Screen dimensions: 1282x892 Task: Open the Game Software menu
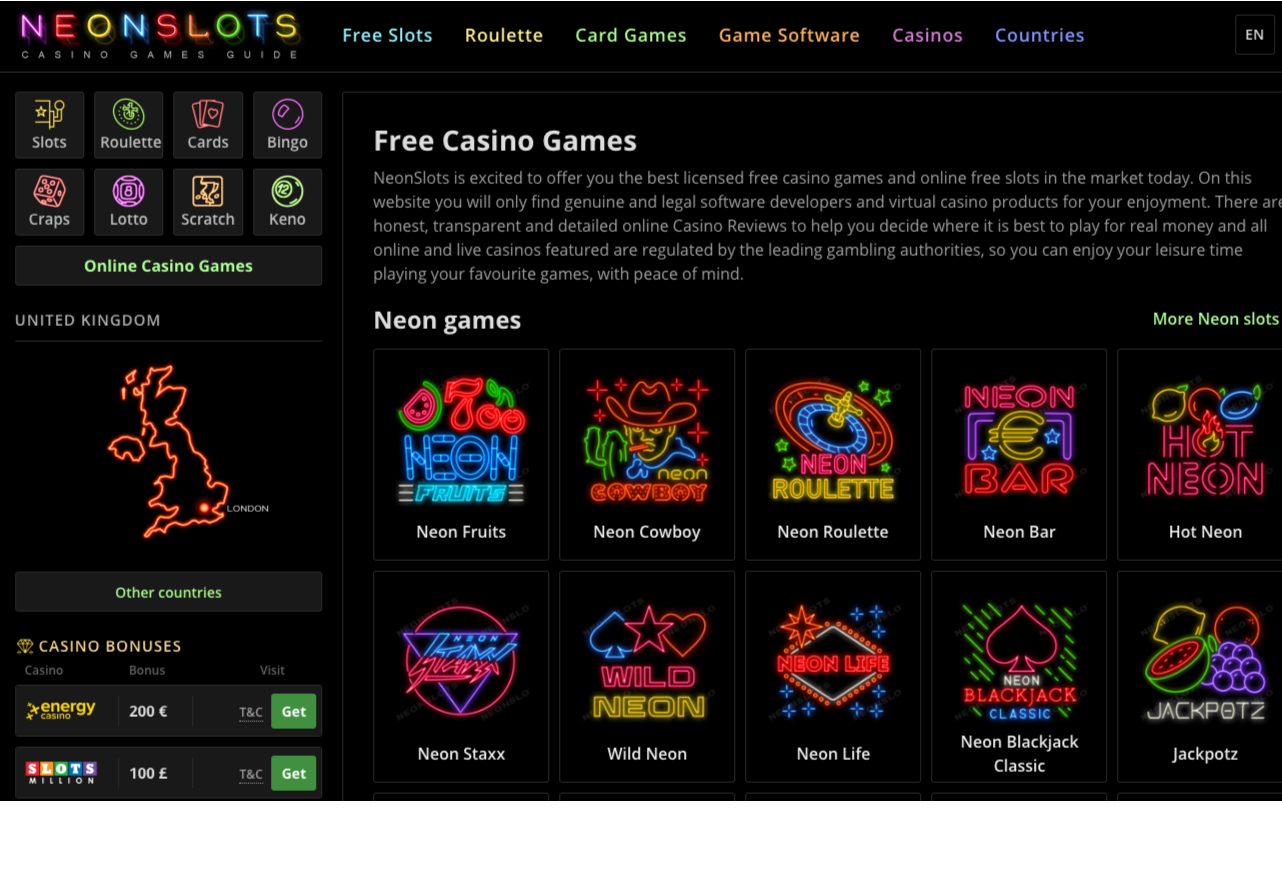[x=789, y=35]
